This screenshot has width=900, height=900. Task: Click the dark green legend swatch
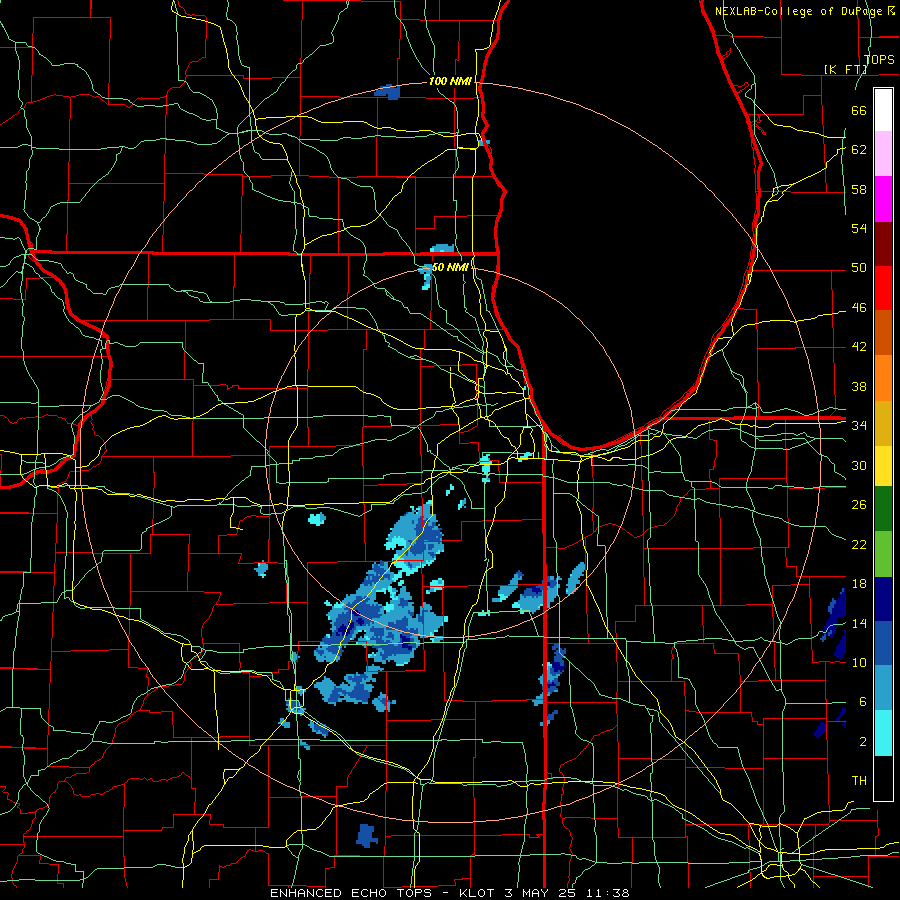coord(883,509)
